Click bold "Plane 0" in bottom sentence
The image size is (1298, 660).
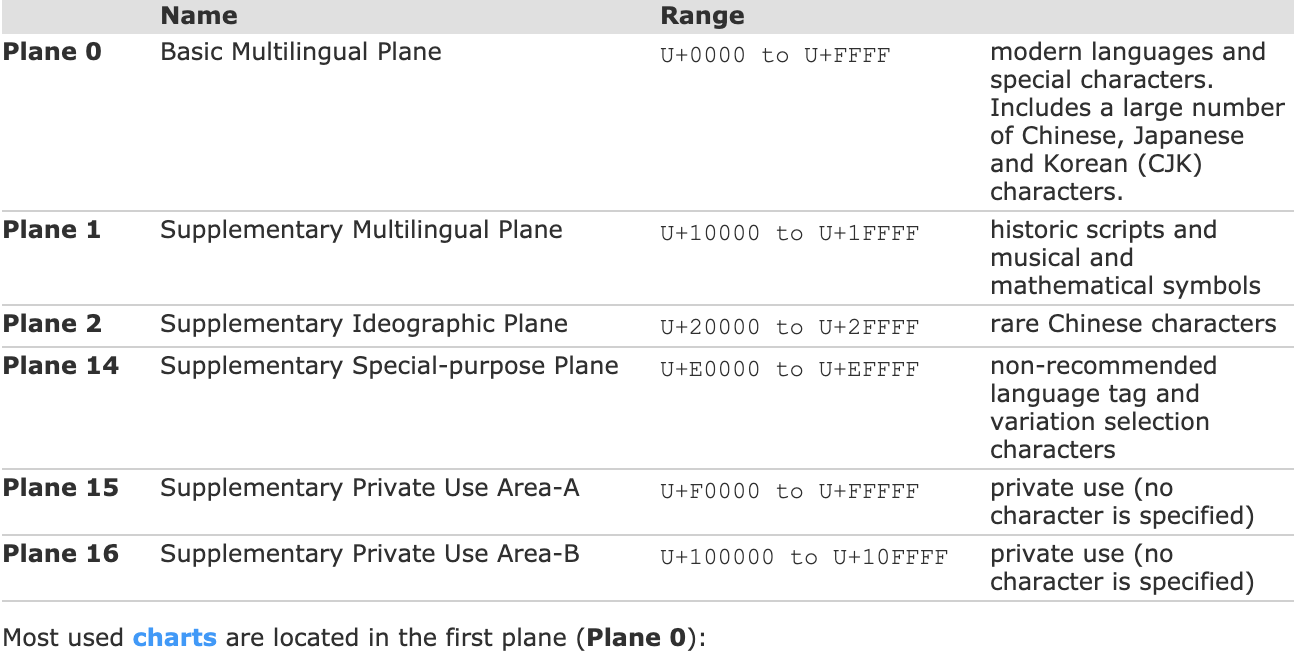pos(637,637)
